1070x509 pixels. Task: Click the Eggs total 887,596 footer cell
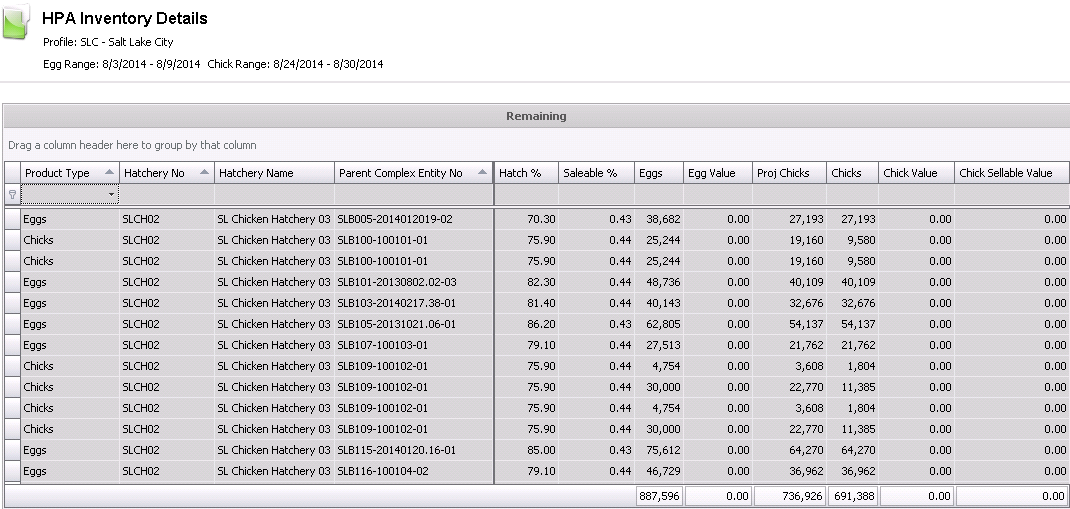pos(658,496)
